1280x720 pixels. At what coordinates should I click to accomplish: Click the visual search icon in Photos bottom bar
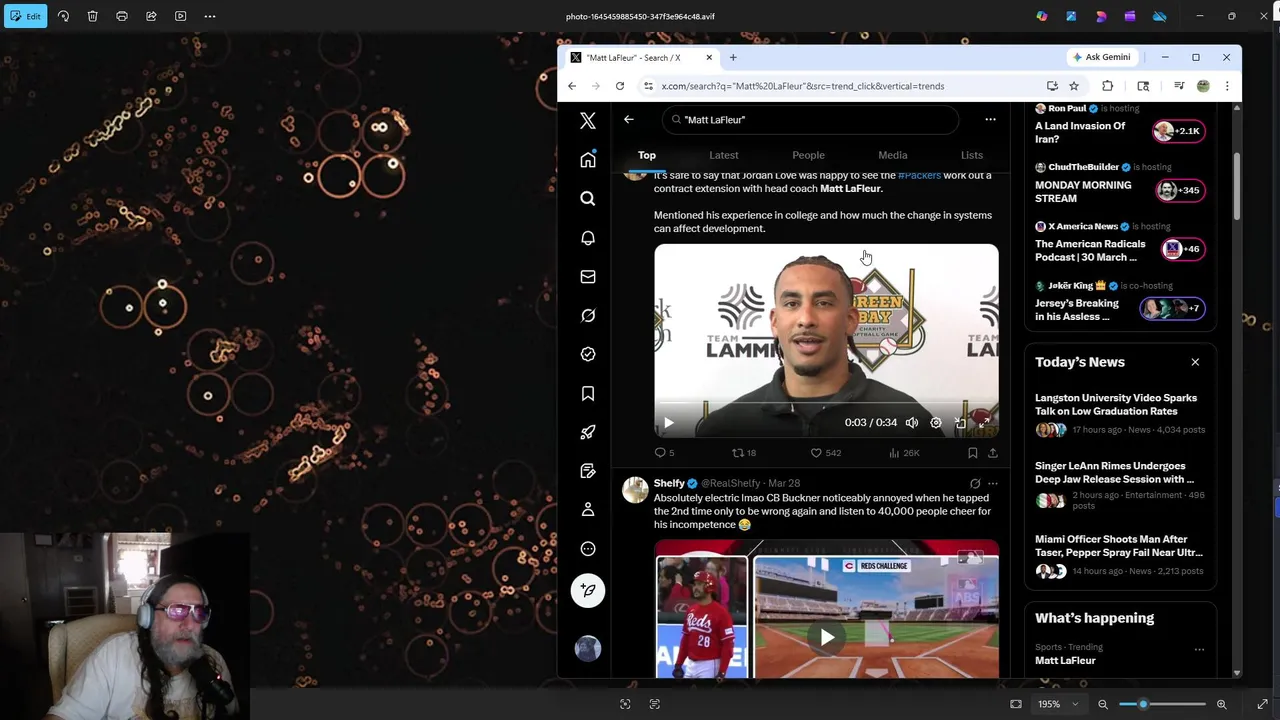tap(625, 704)
